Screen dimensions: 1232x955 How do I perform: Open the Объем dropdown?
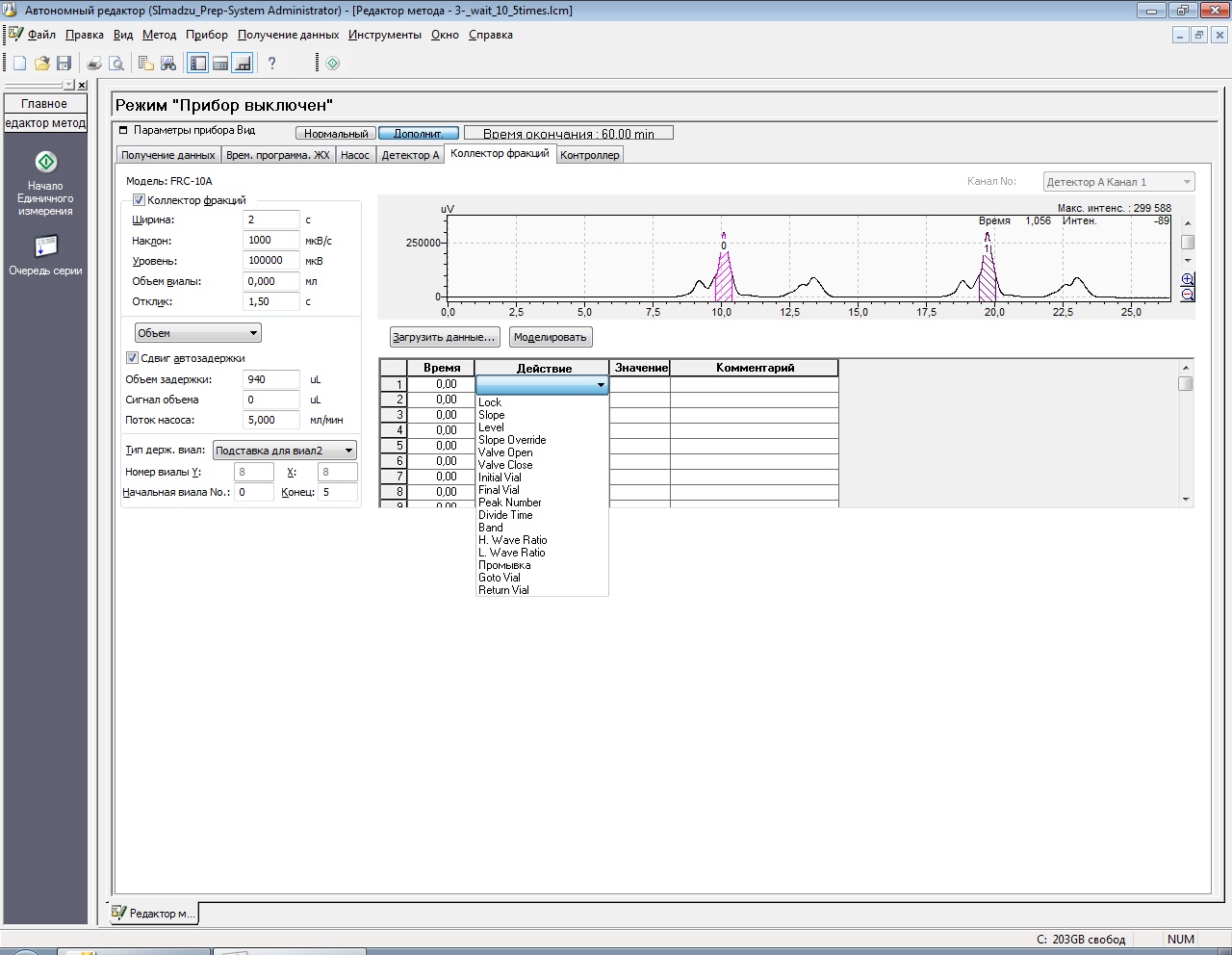[x=197, y=333]
